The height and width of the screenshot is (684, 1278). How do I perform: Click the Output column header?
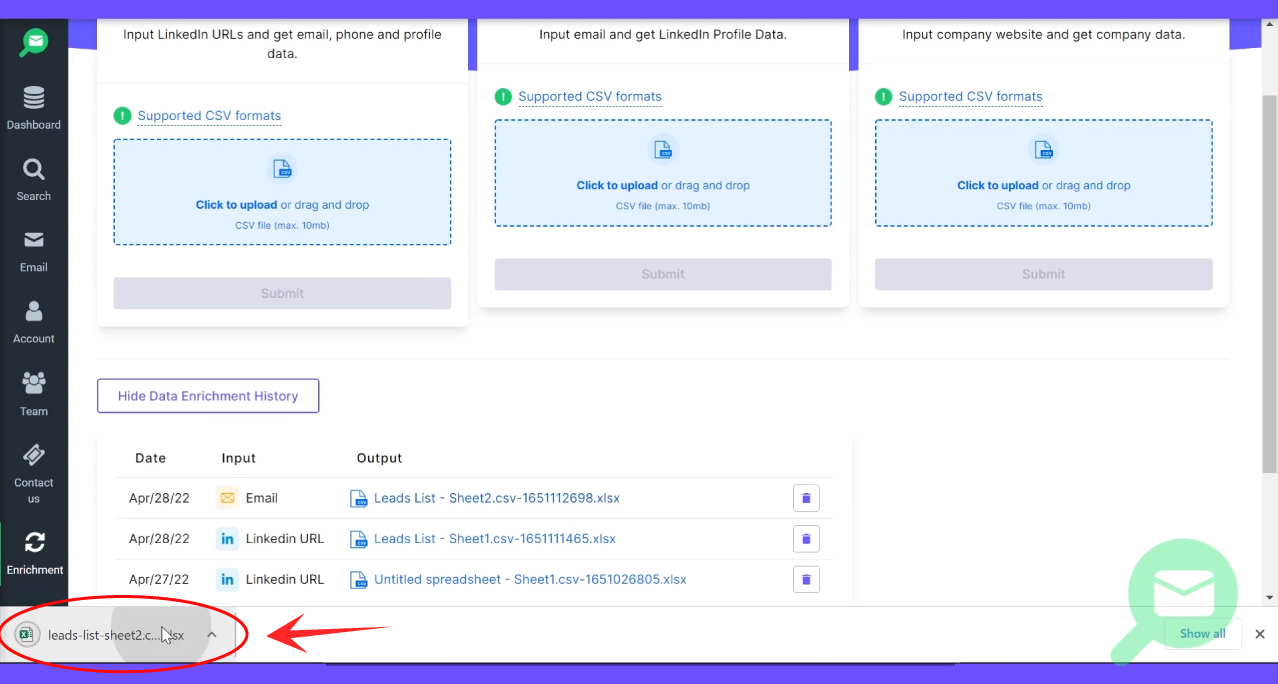[379, 458]
